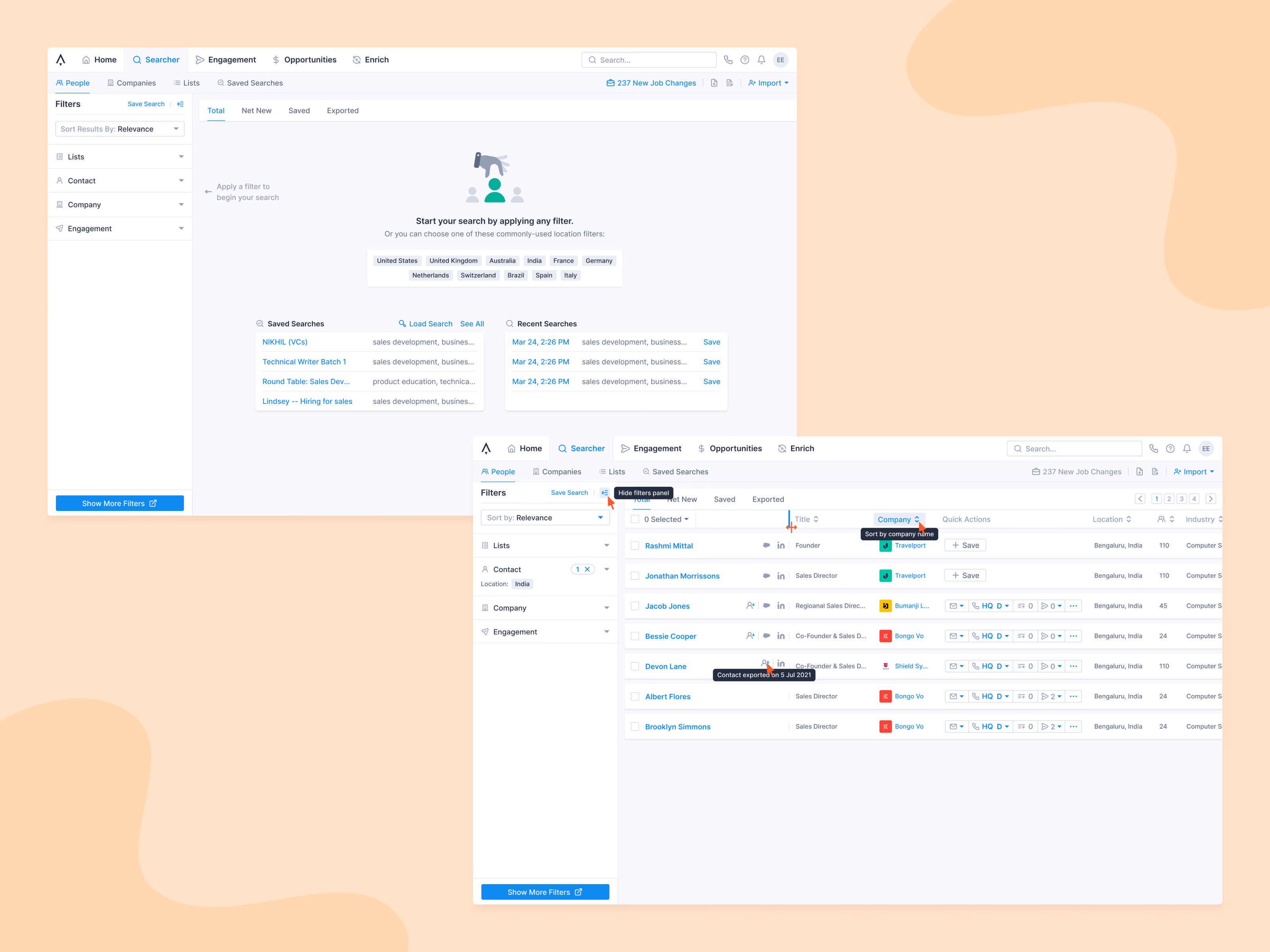Select the Jacob Jones row checkbox

(x=635, y=605)
